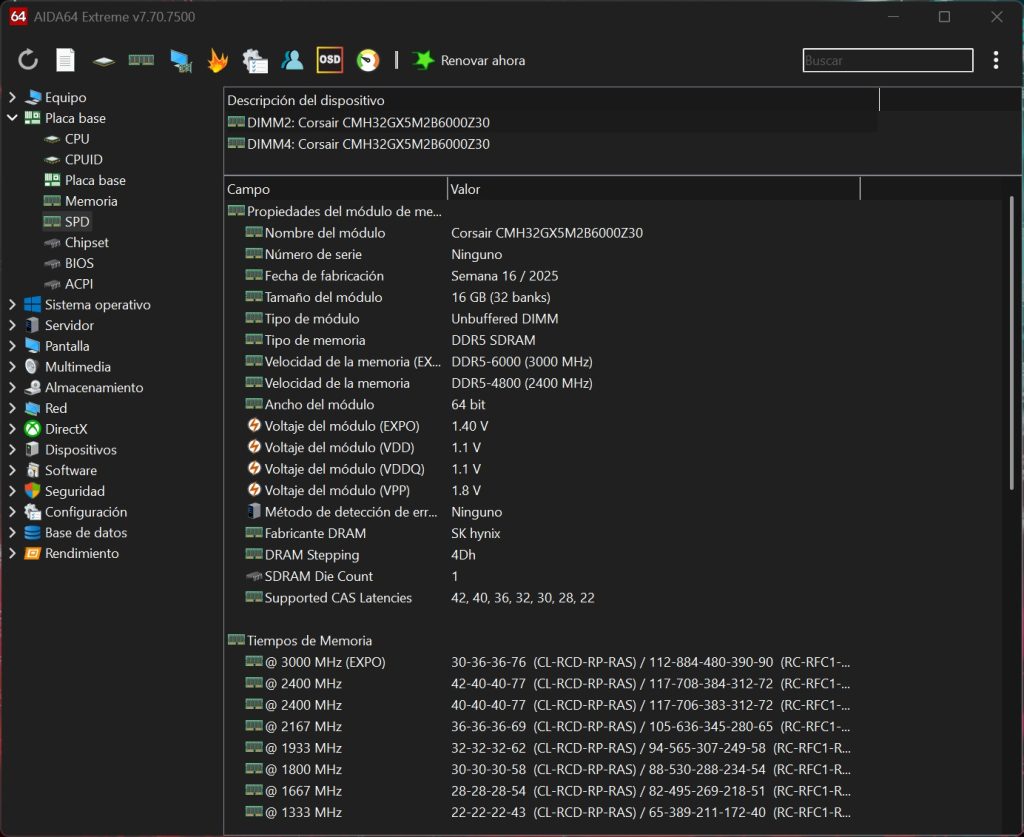This screenshot has width=1024, height=837.
Task: Click the user profile toolbar icon
Action: pos(292,60)
